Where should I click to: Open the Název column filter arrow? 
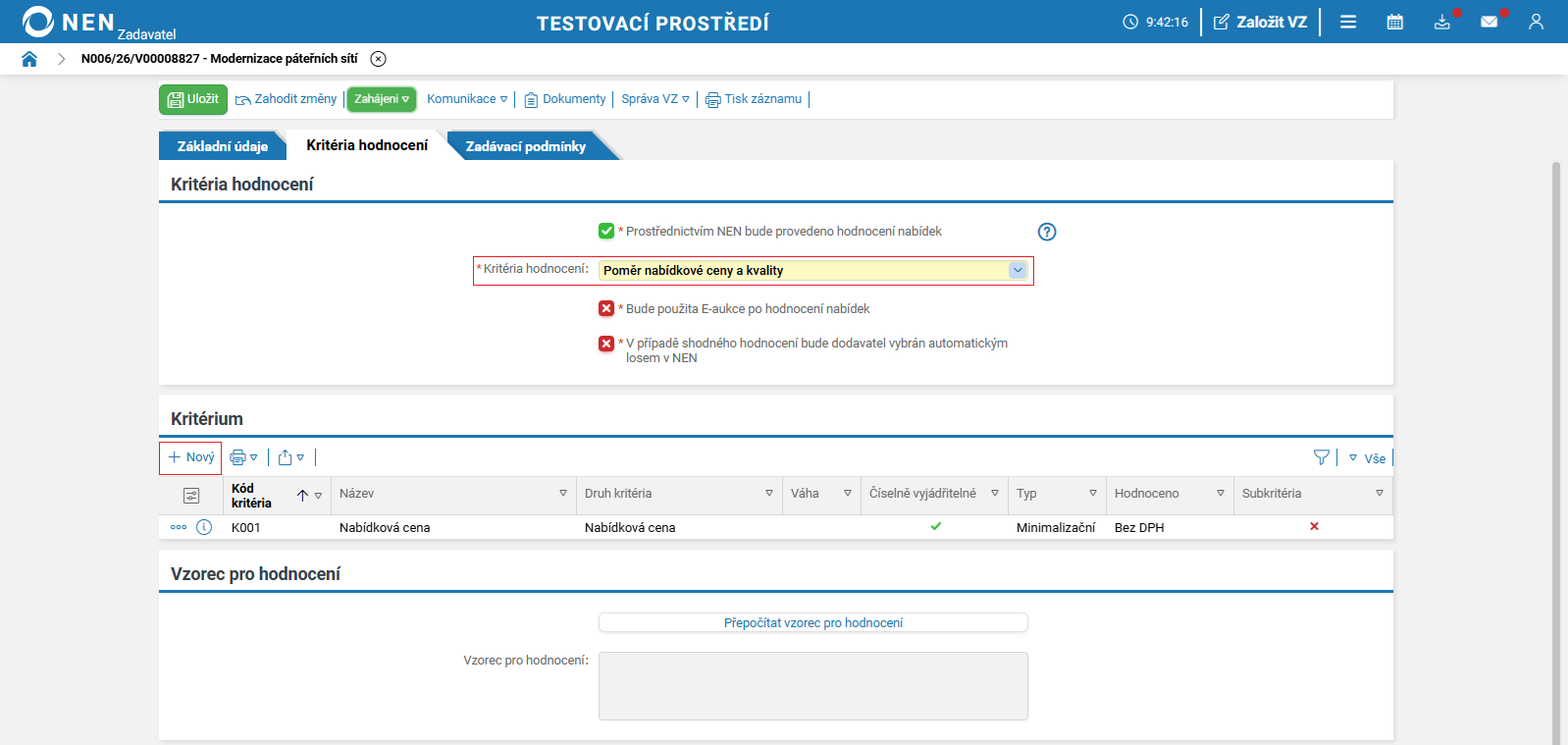click(x=563, y=494)
